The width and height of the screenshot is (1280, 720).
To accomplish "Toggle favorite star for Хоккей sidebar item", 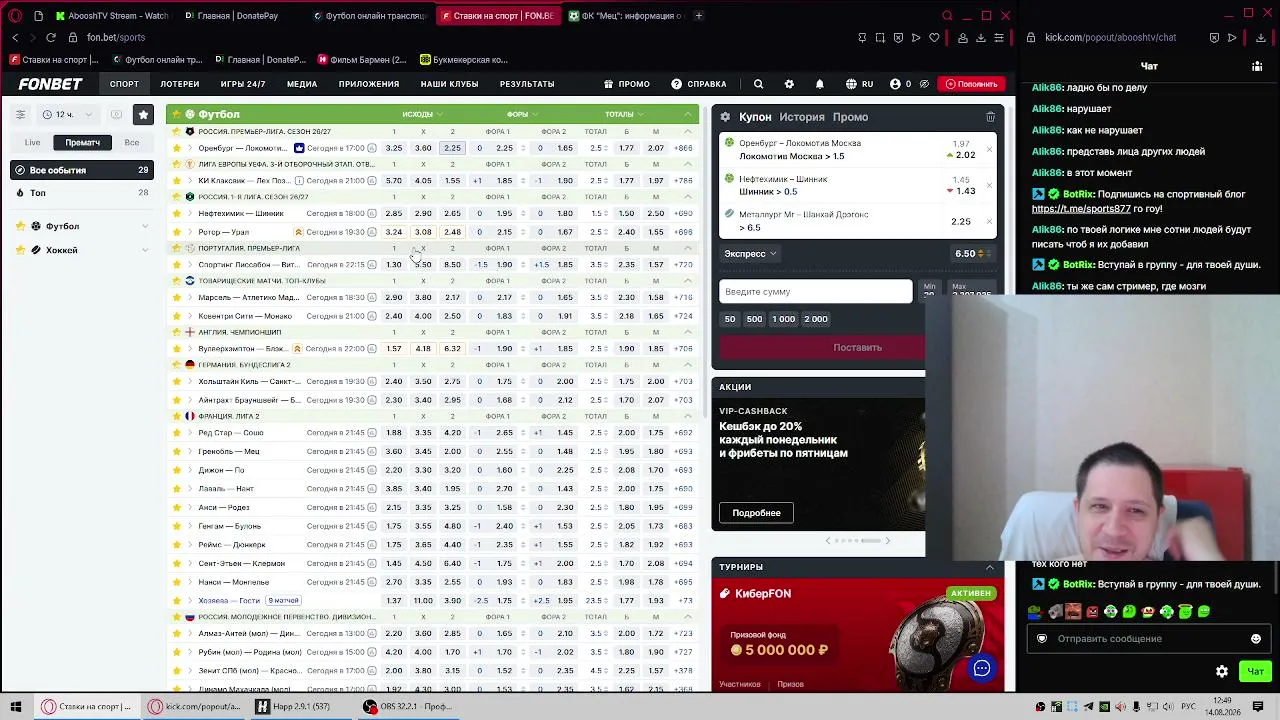I will (21, 250).
